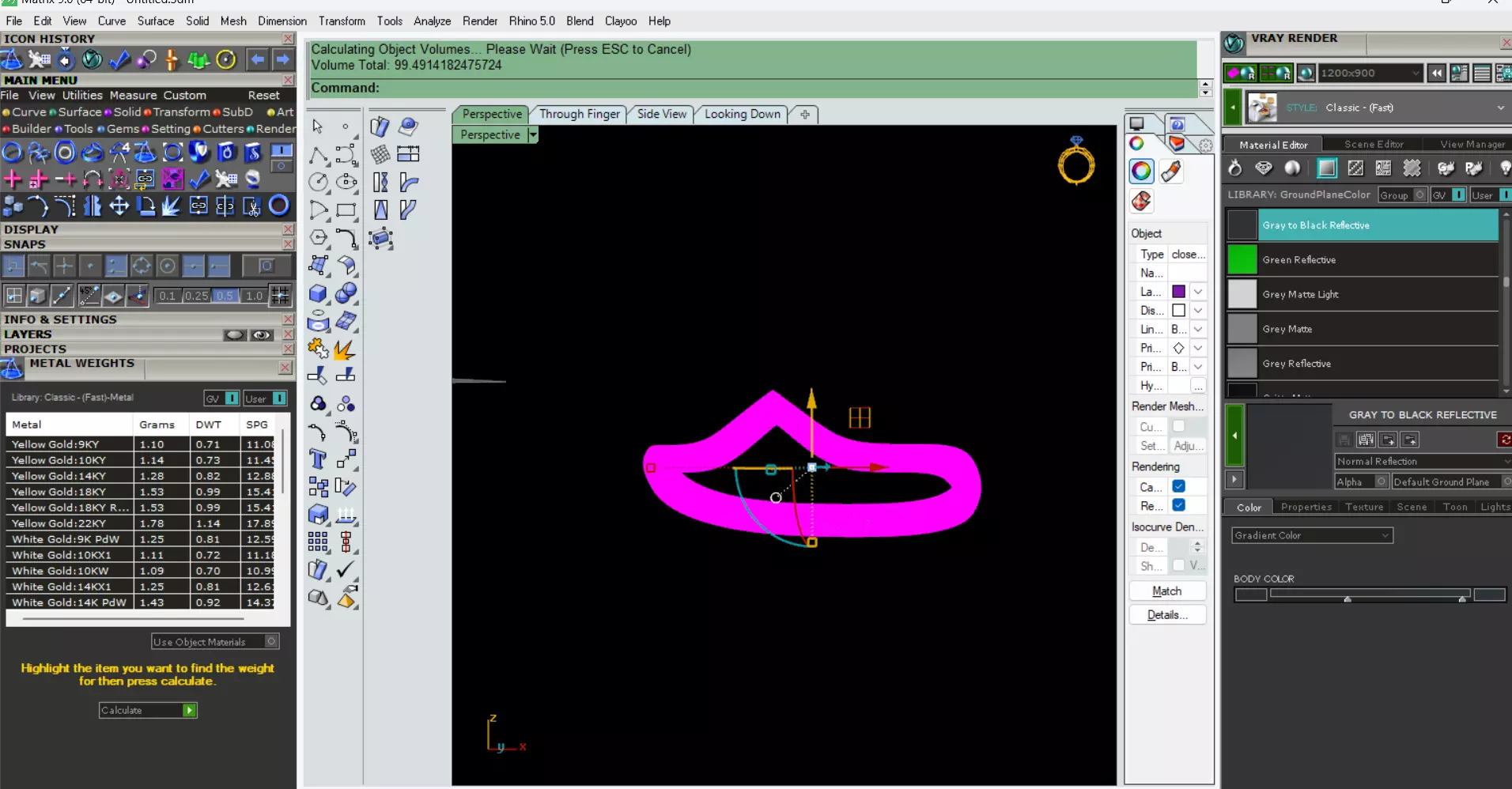1512x789 pixels.
Task: Click the Polygon tool icon
Action: 318,238
